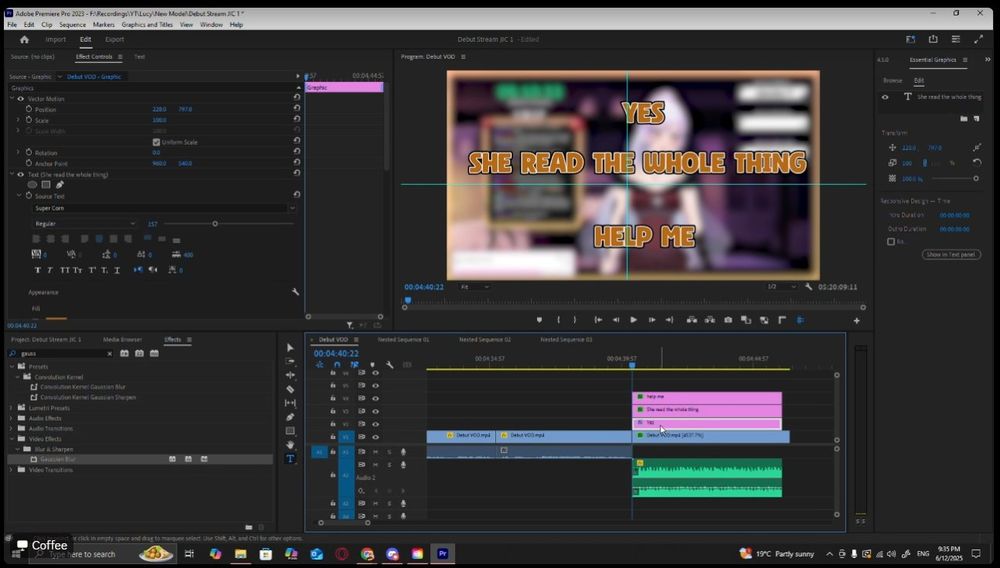The height and width of the screenshot is (568, 1000).
Task: Step back one frame in the Program monitor
Action: pos(615,320)
